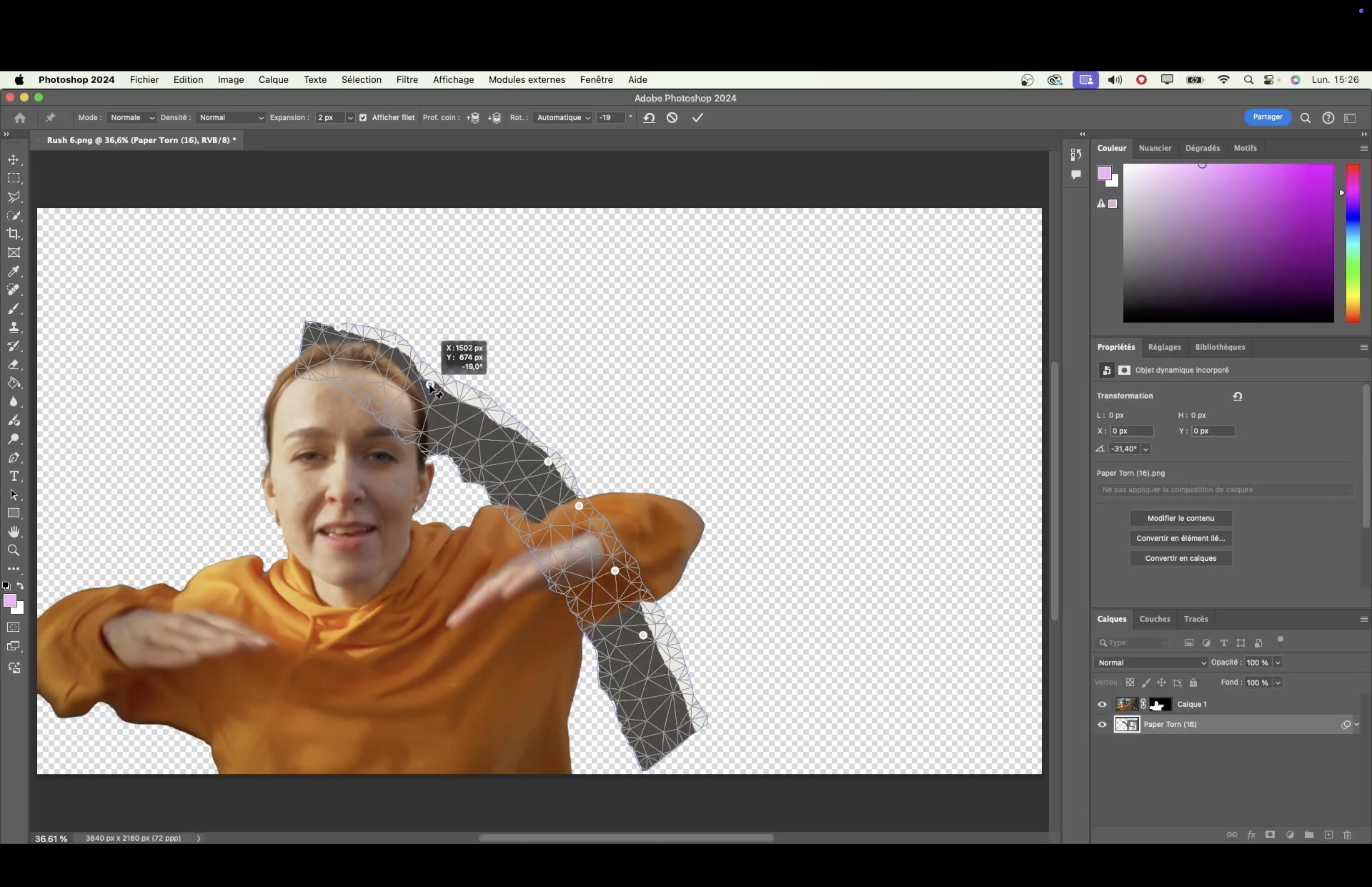Click the Partager button
1372x887 pixels.
(1267, 117)
